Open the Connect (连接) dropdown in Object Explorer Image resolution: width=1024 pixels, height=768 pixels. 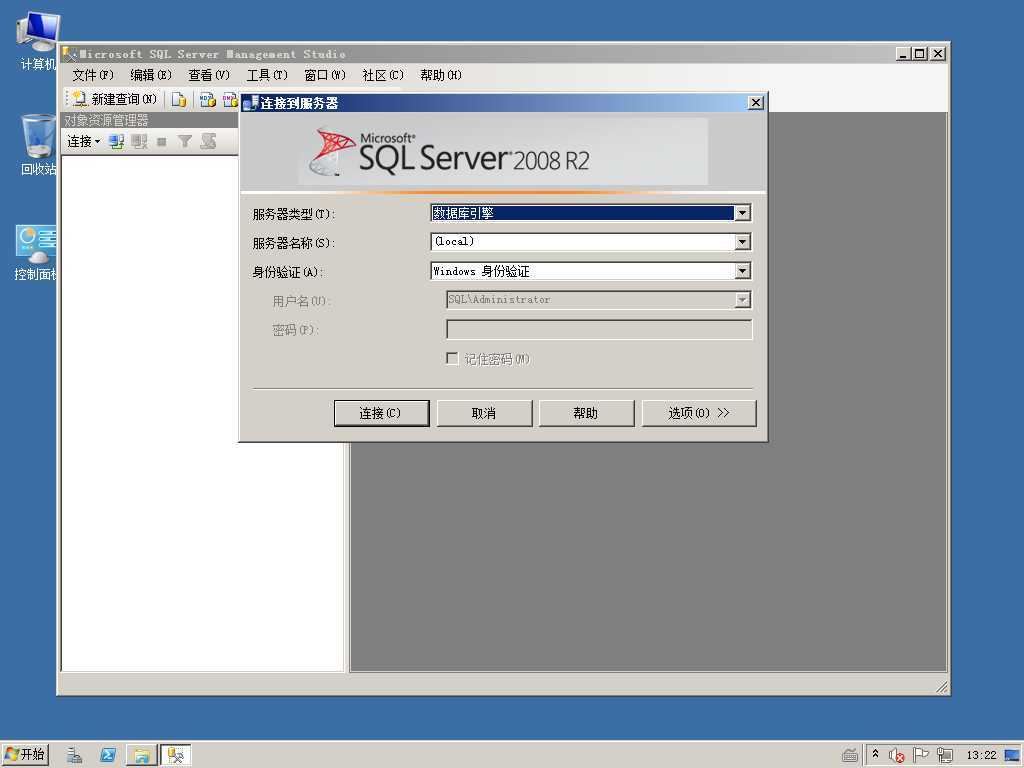[83, 142]
